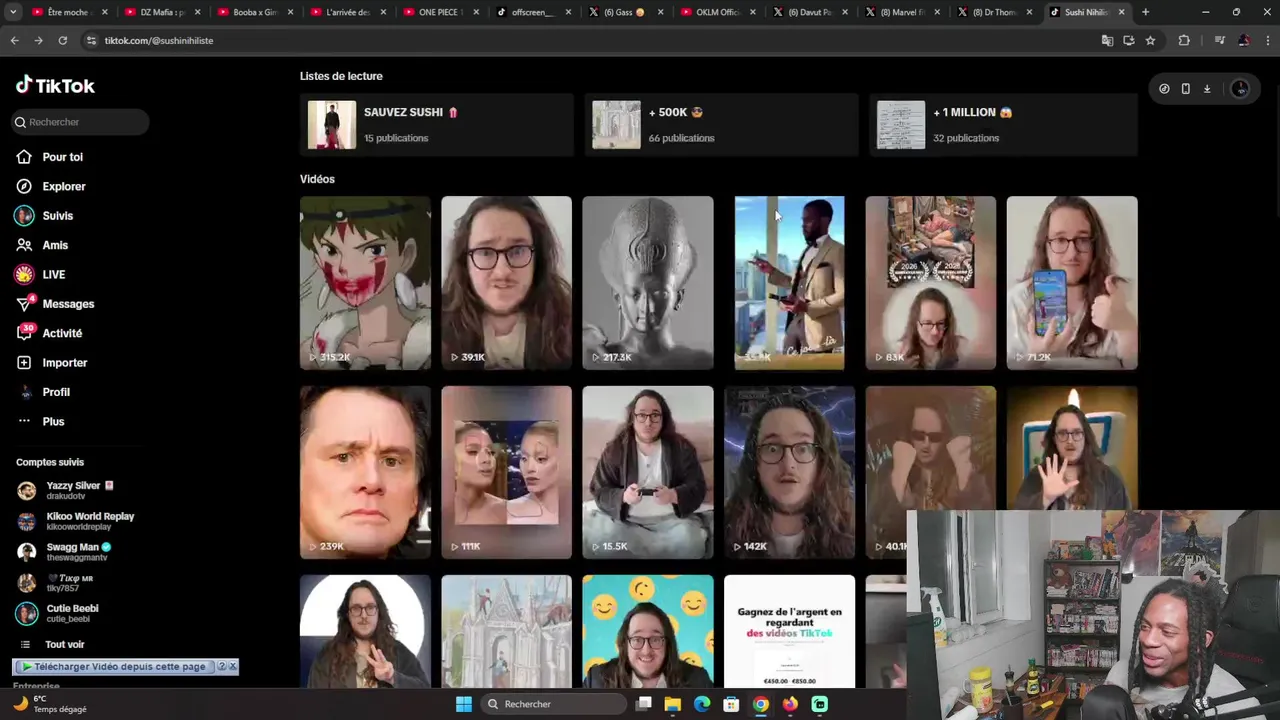
Task: Focus the Rechercher search field in TikTok
Action: 80,122
